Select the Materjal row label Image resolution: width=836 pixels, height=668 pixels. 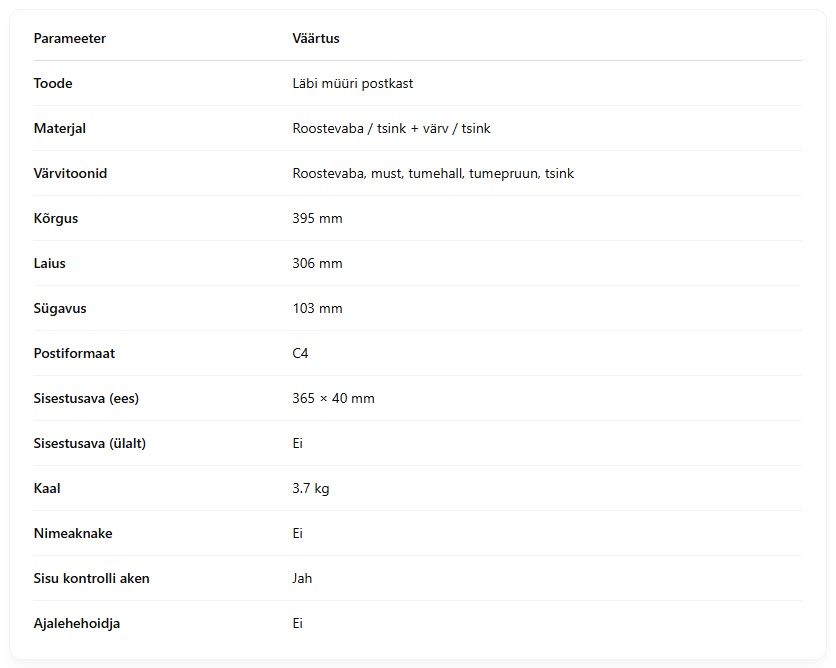[60, 128]
